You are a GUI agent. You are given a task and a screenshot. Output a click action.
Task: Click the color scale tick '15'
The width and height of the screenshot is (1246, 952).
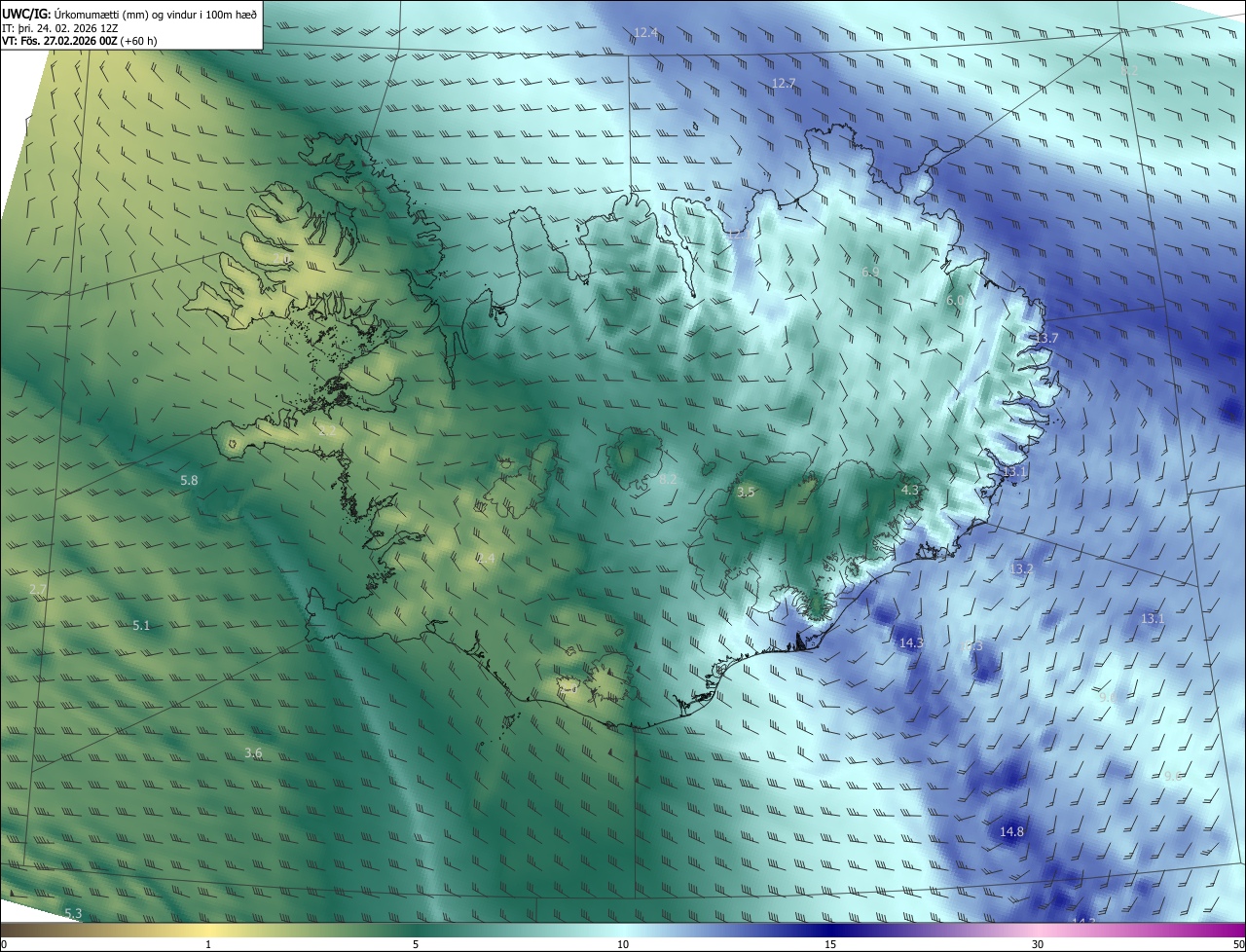tap(830, 945)
